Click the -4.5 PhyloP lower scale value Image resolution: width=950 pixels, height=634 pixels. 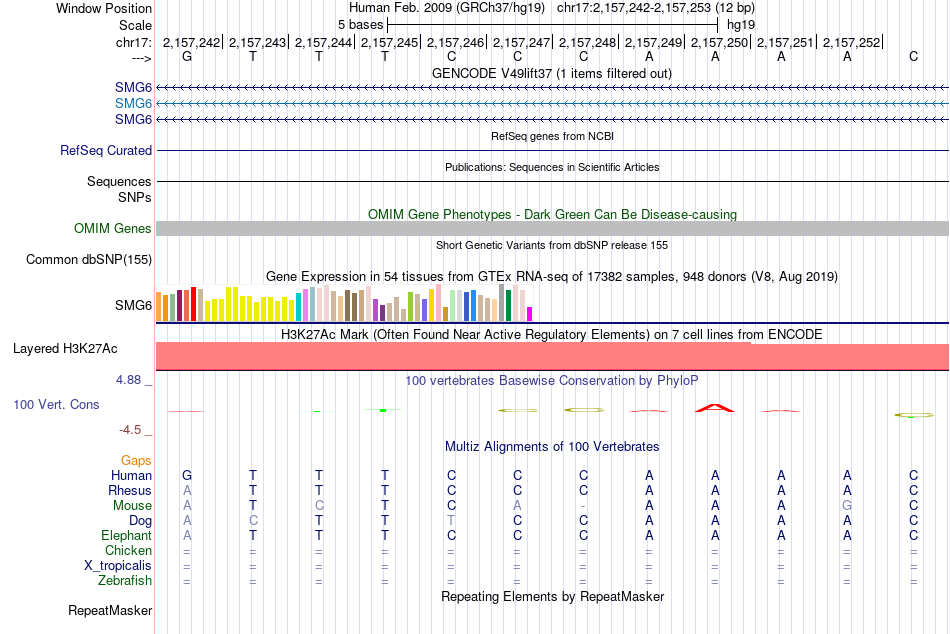pos(130,430)
